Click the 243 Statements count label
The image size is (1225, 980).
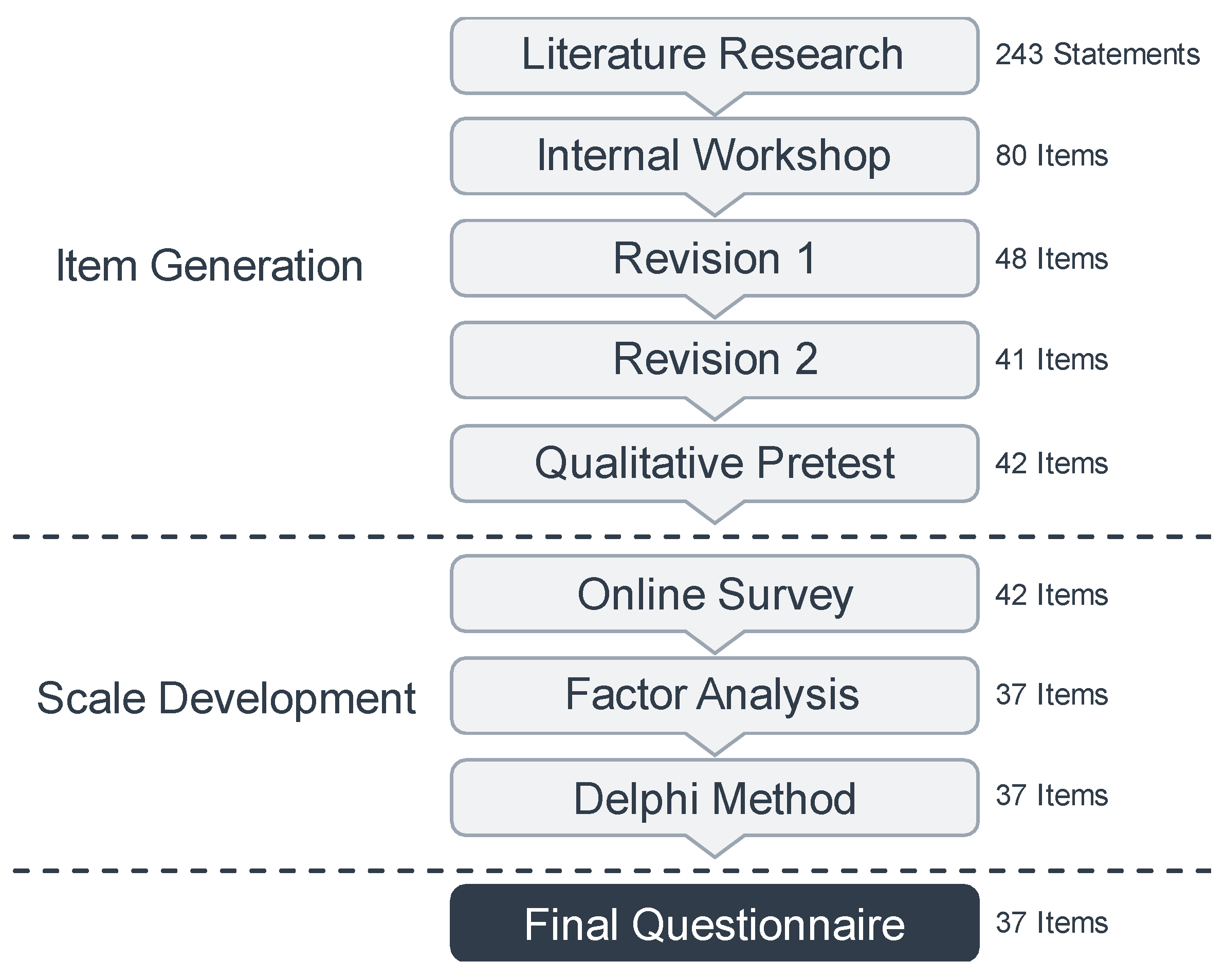[x=1096, y=55]
